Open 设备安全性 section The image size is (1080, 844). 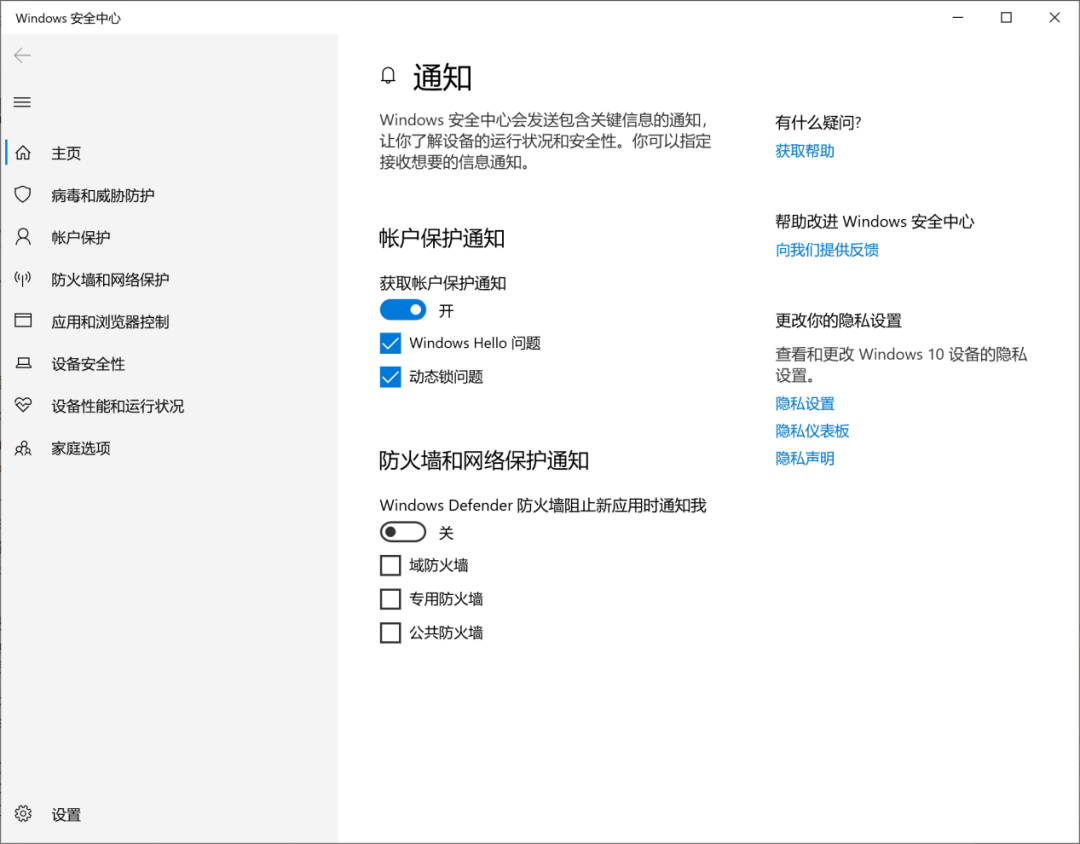(88, 364)
